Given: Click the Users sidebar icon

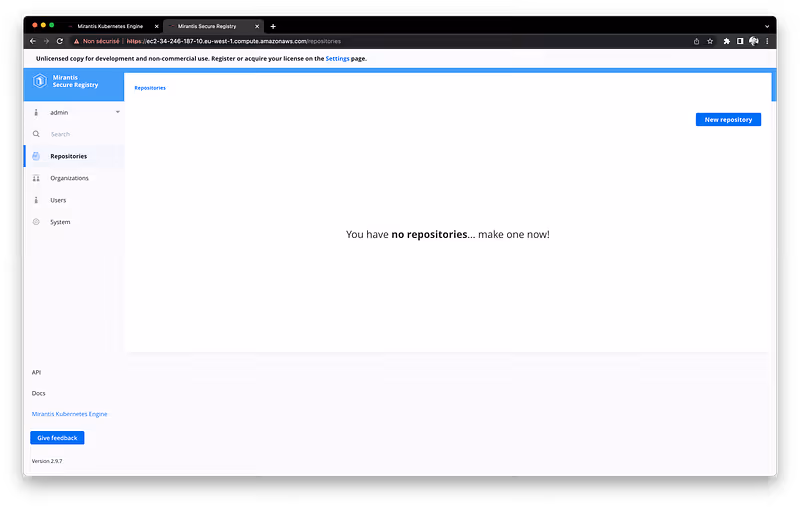Looking at the screenshot, I should (x=36, y=200).
